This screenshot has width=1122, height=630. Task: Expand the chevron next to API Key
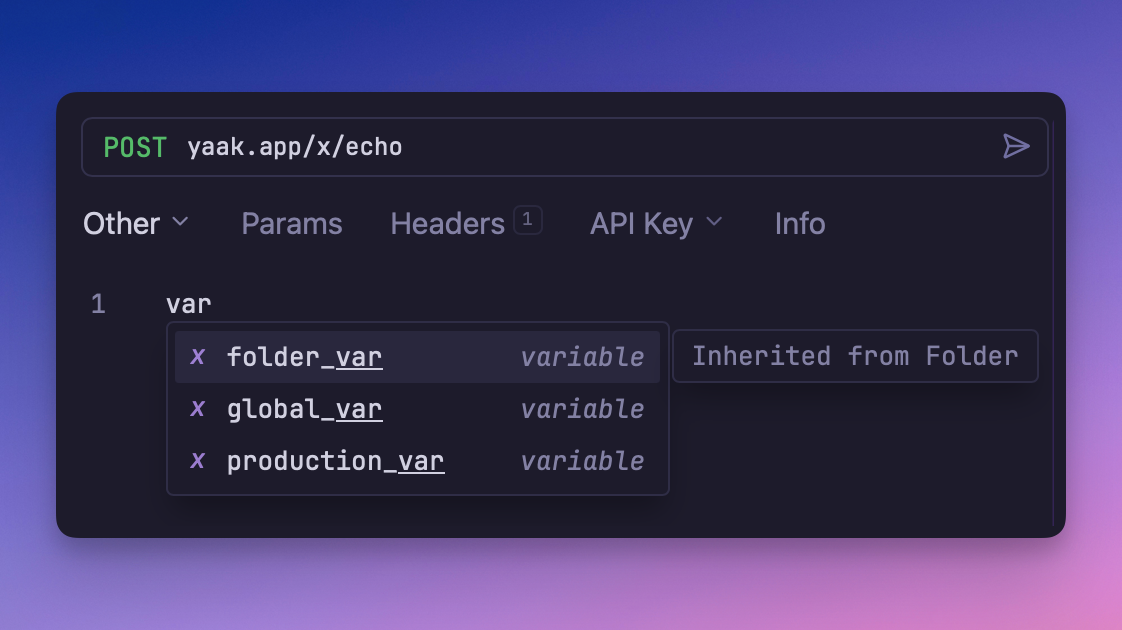click(x=714, y=222)
